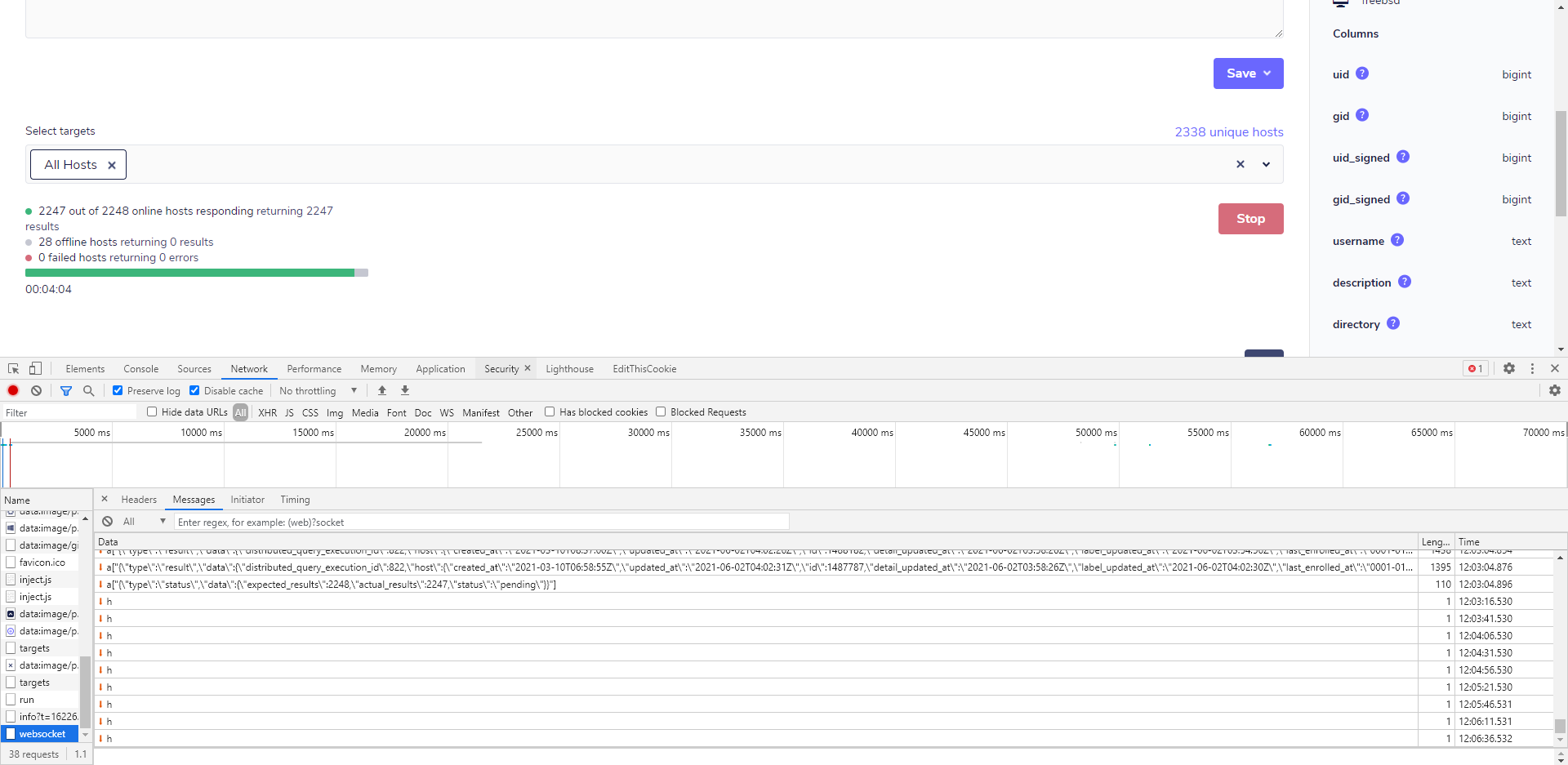The width and height of the screenshot is (1568, 765).
Task: Stop the running query
Action: click(1250, 219)
